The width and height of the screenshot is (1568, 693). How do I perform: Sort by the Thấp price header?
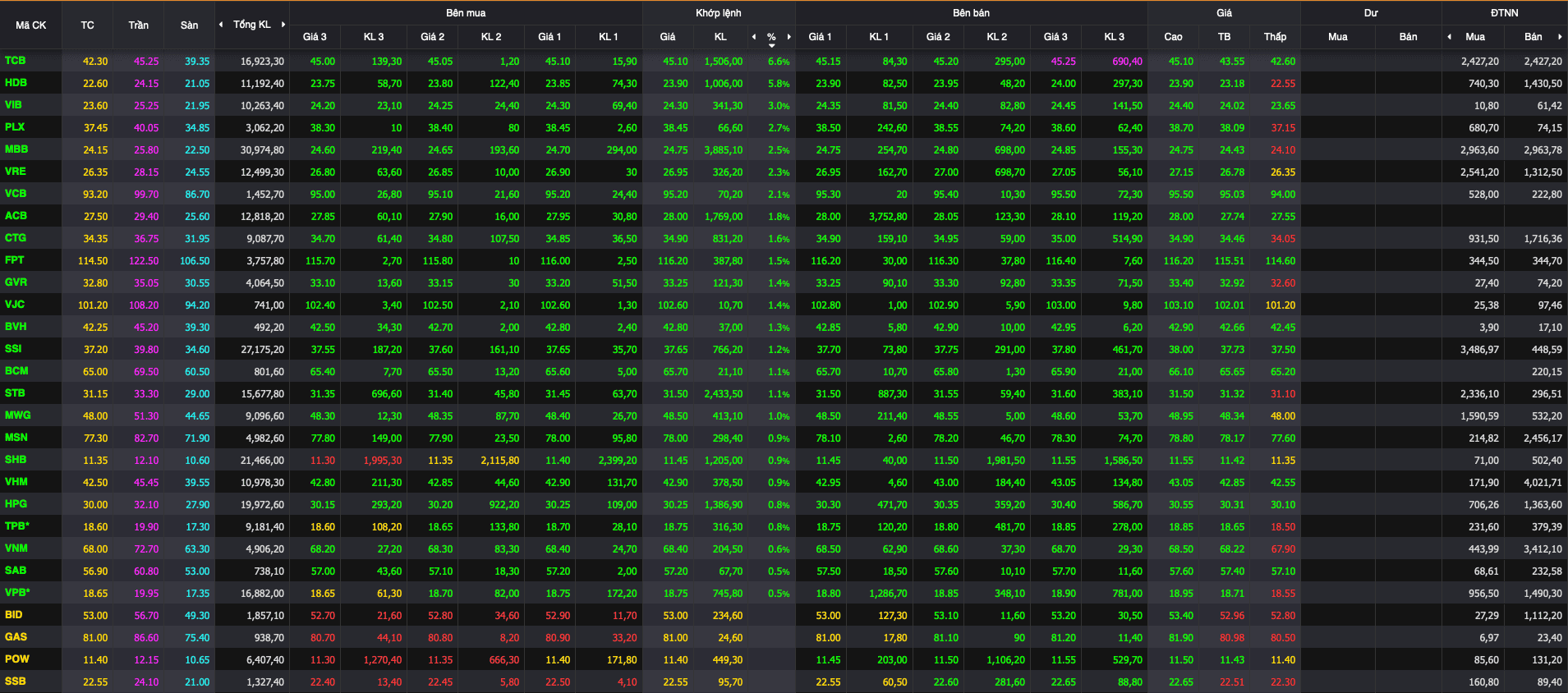click(1275, 37)
